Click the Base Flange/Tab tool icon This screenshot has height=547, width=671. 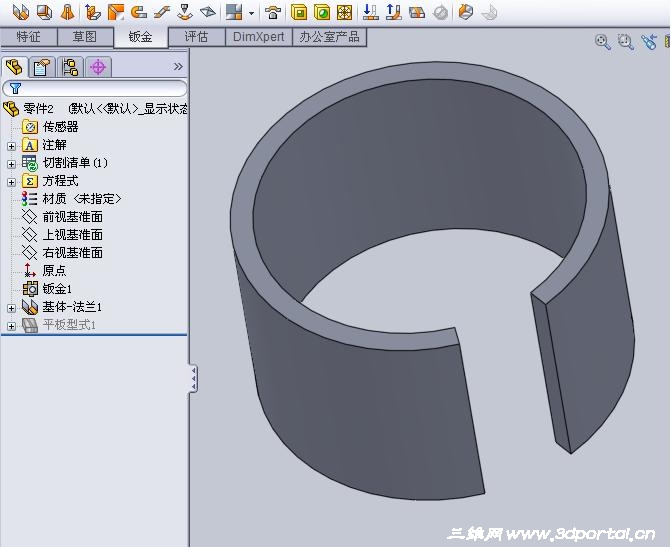pyautogui.click(x=21, y=12)
